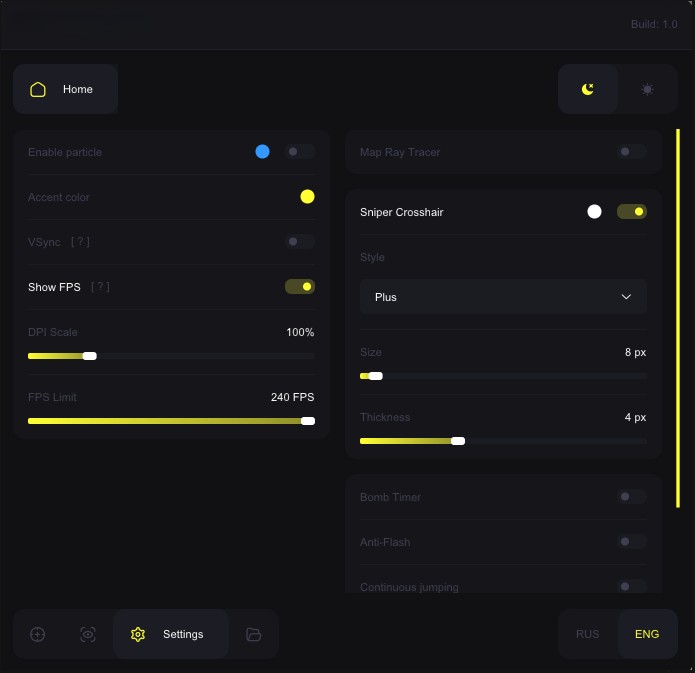
Task: Enable the Bomb Timer toggle
Action: (632, 497)
